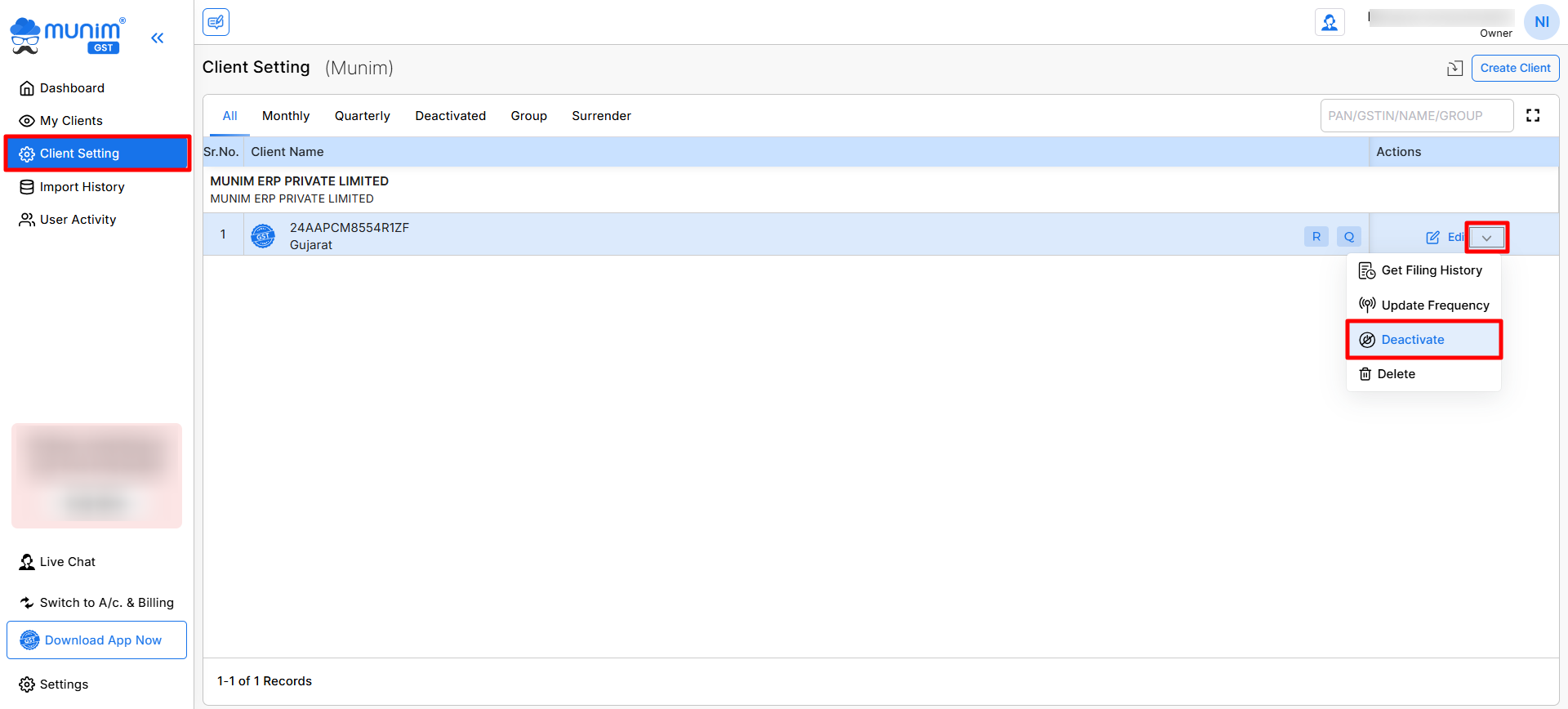The width and height of the screenshot is (1568, 709).
Task: Click the NI user avatar
Action: click(x=1541, y=22)
